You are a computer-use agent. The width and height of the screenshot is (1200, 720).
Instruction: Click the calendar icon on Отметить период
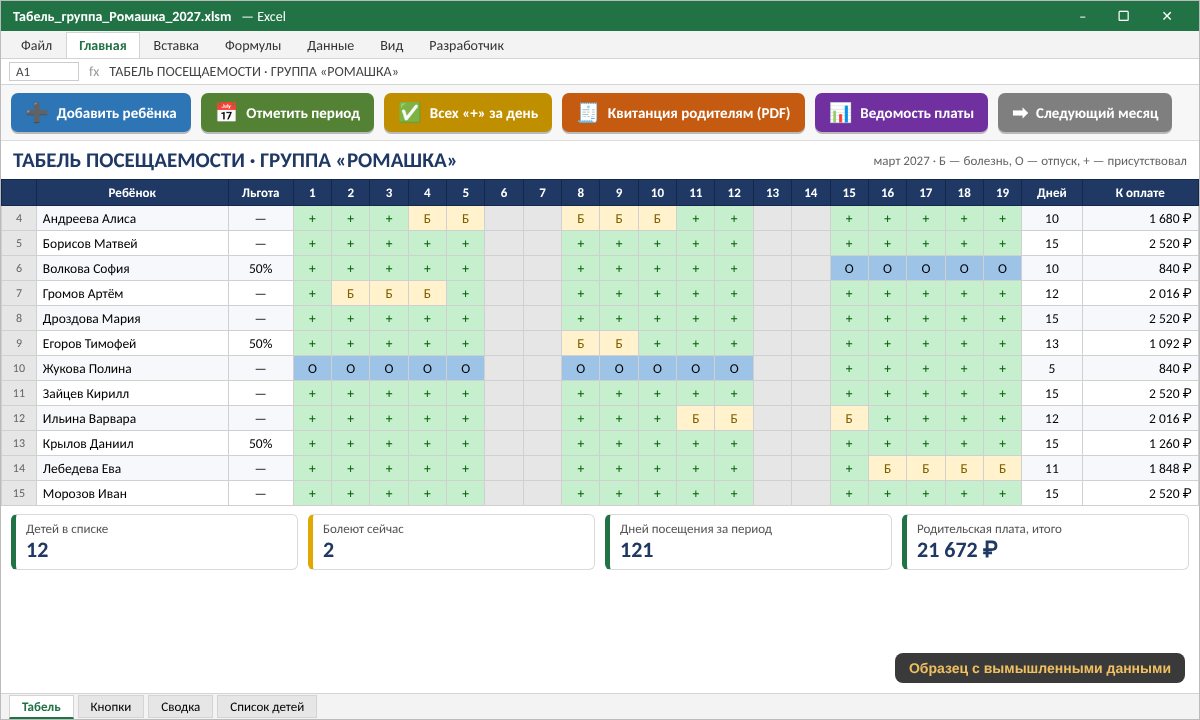(x=226, y=113)
